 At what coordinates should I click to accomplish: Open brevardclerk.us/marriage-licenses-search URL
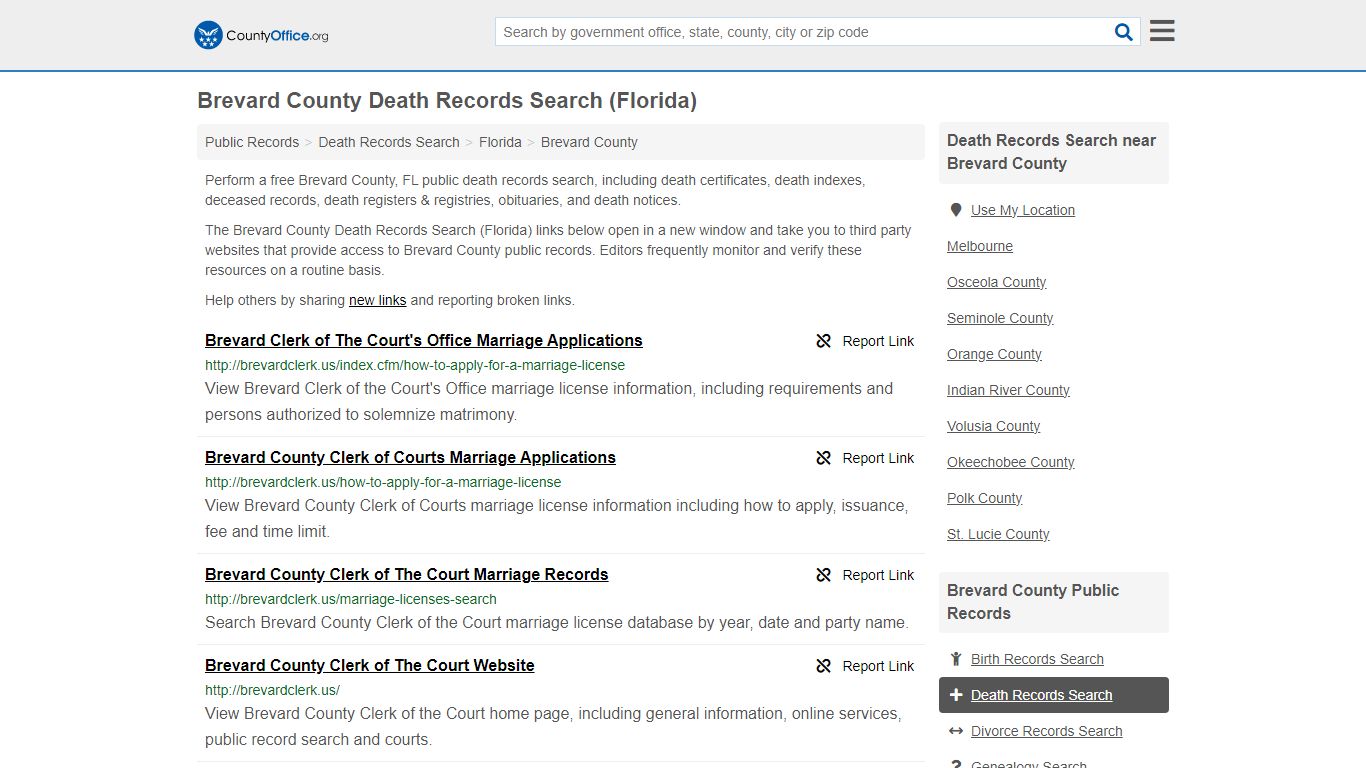(x=351, y=599)
